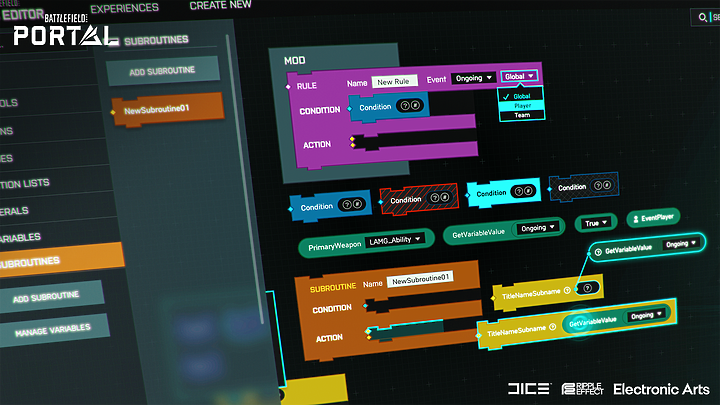Choose Global option in scope list

point(521,96)
